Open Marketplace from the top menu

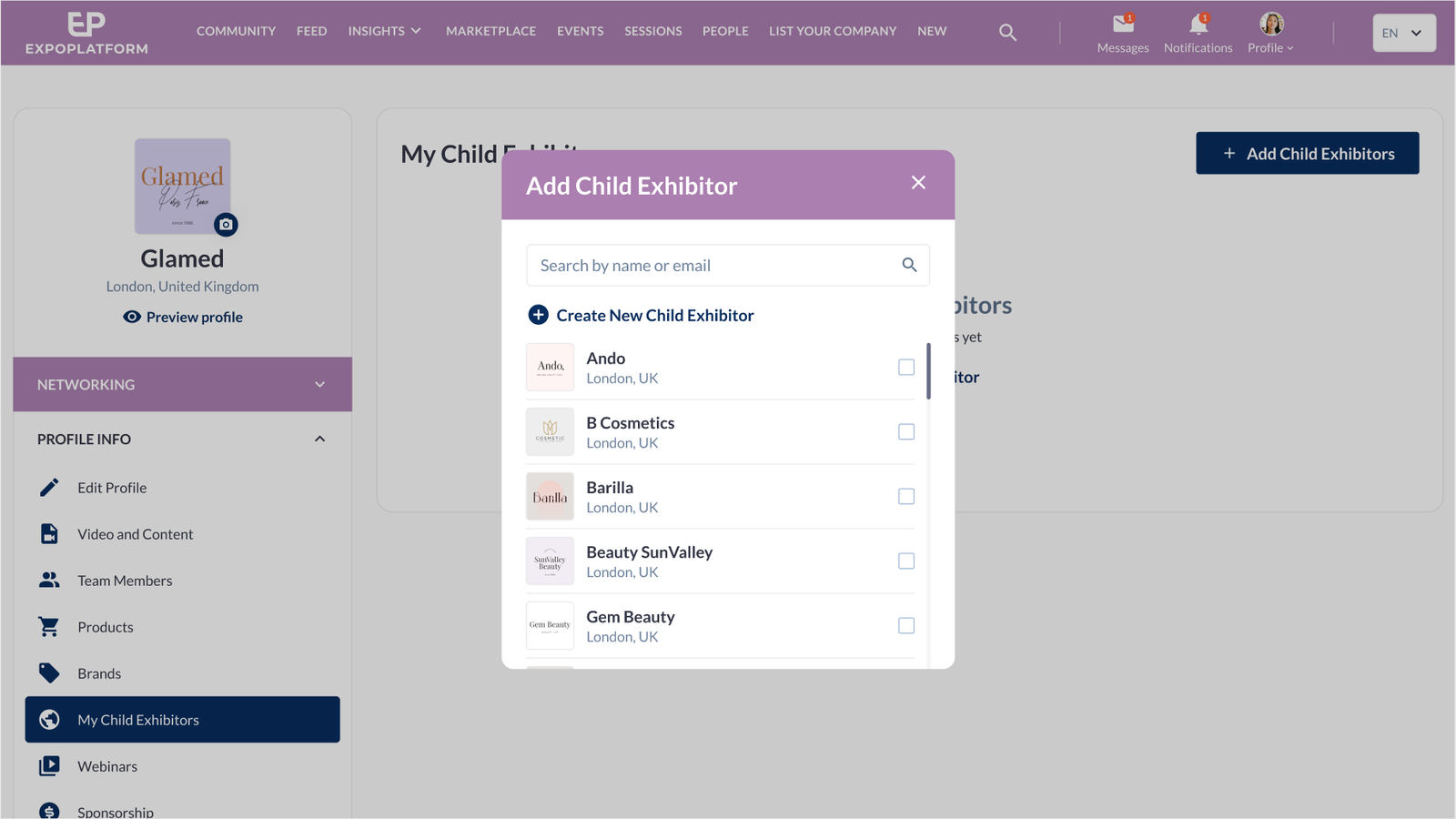pos(490,31)
